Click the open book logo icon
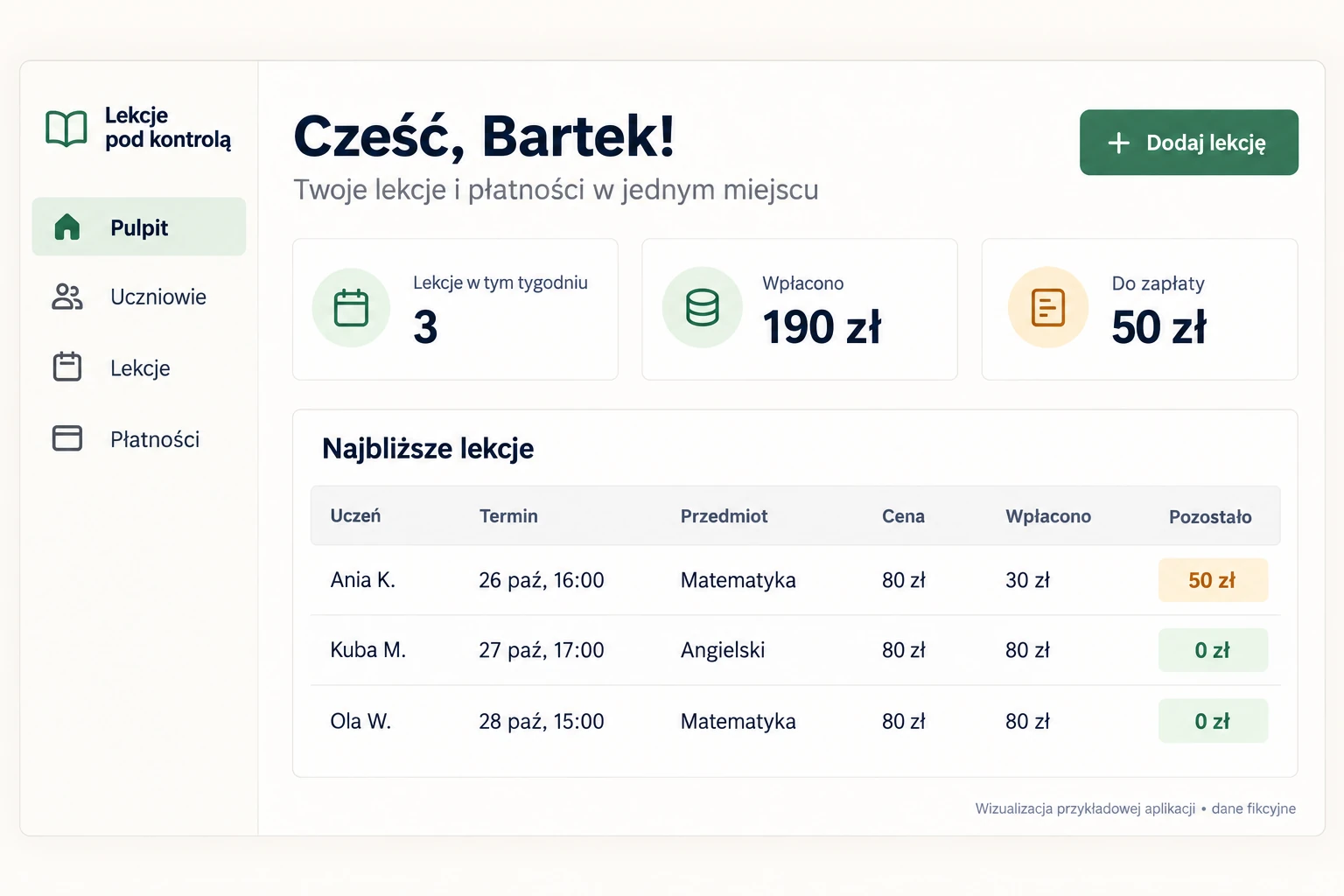The width and height of the screenshot is (1344, 896). pos(66,129)
